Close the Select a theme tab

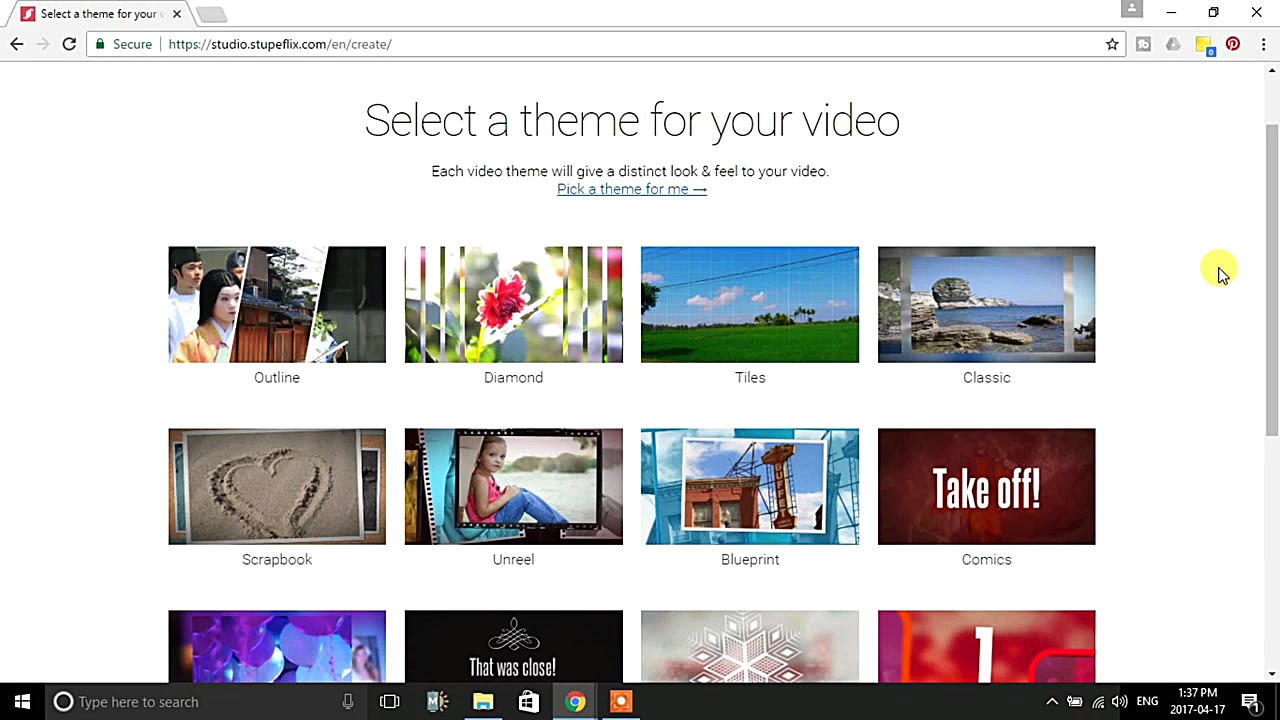(x=177, y=14)
